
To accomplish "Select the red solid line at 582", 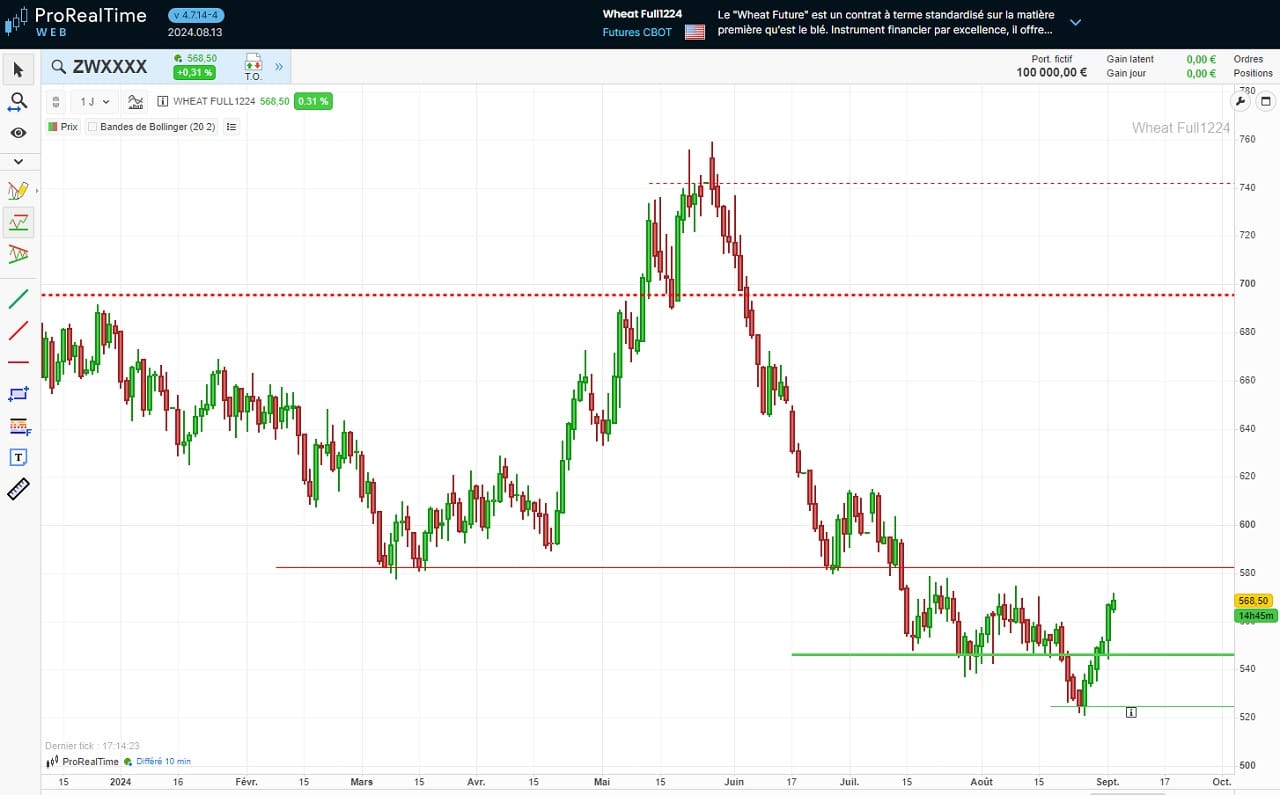I will coord(755,568).
